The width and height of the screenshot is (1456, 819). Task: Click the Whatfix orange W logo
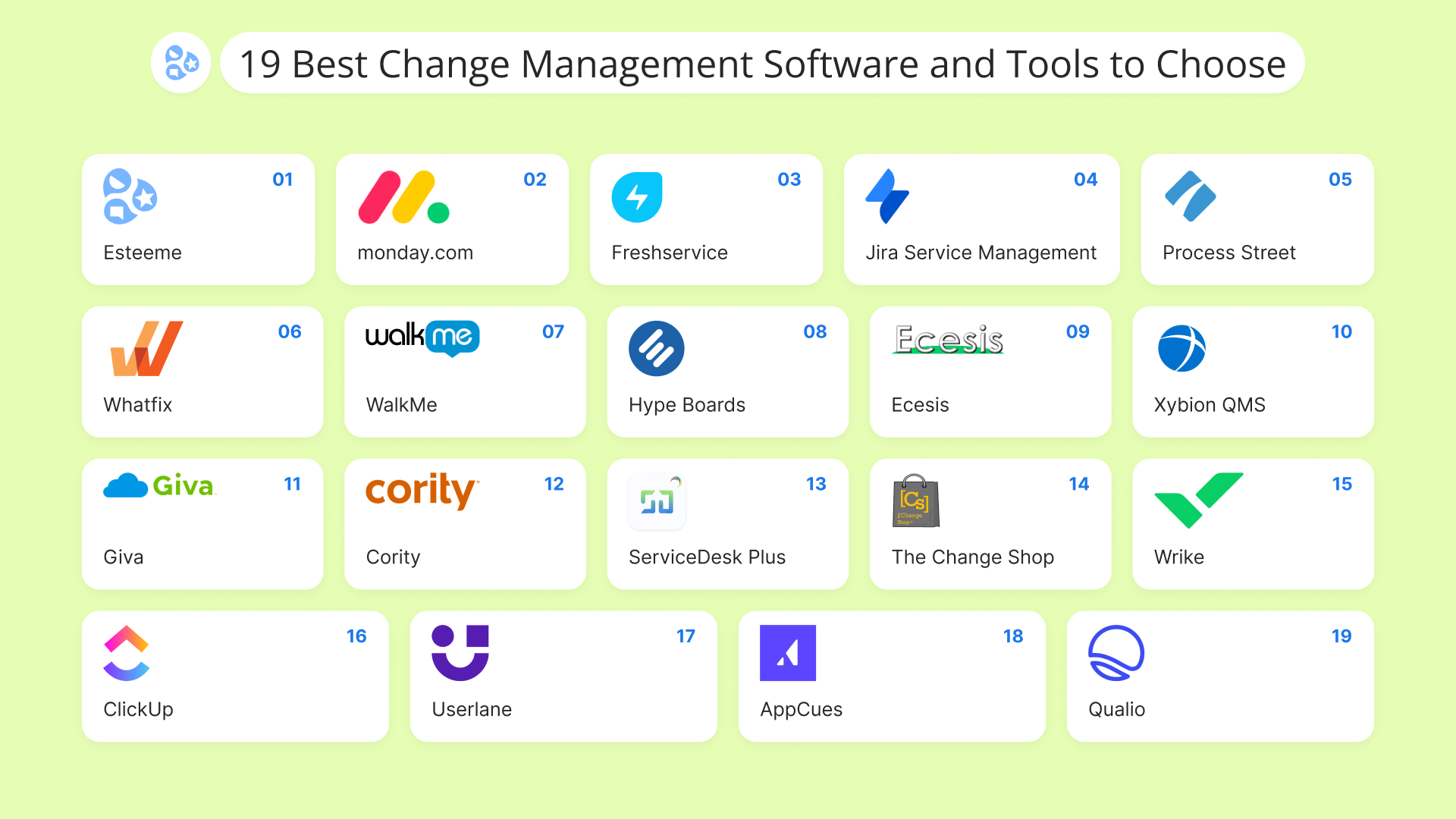146,349
